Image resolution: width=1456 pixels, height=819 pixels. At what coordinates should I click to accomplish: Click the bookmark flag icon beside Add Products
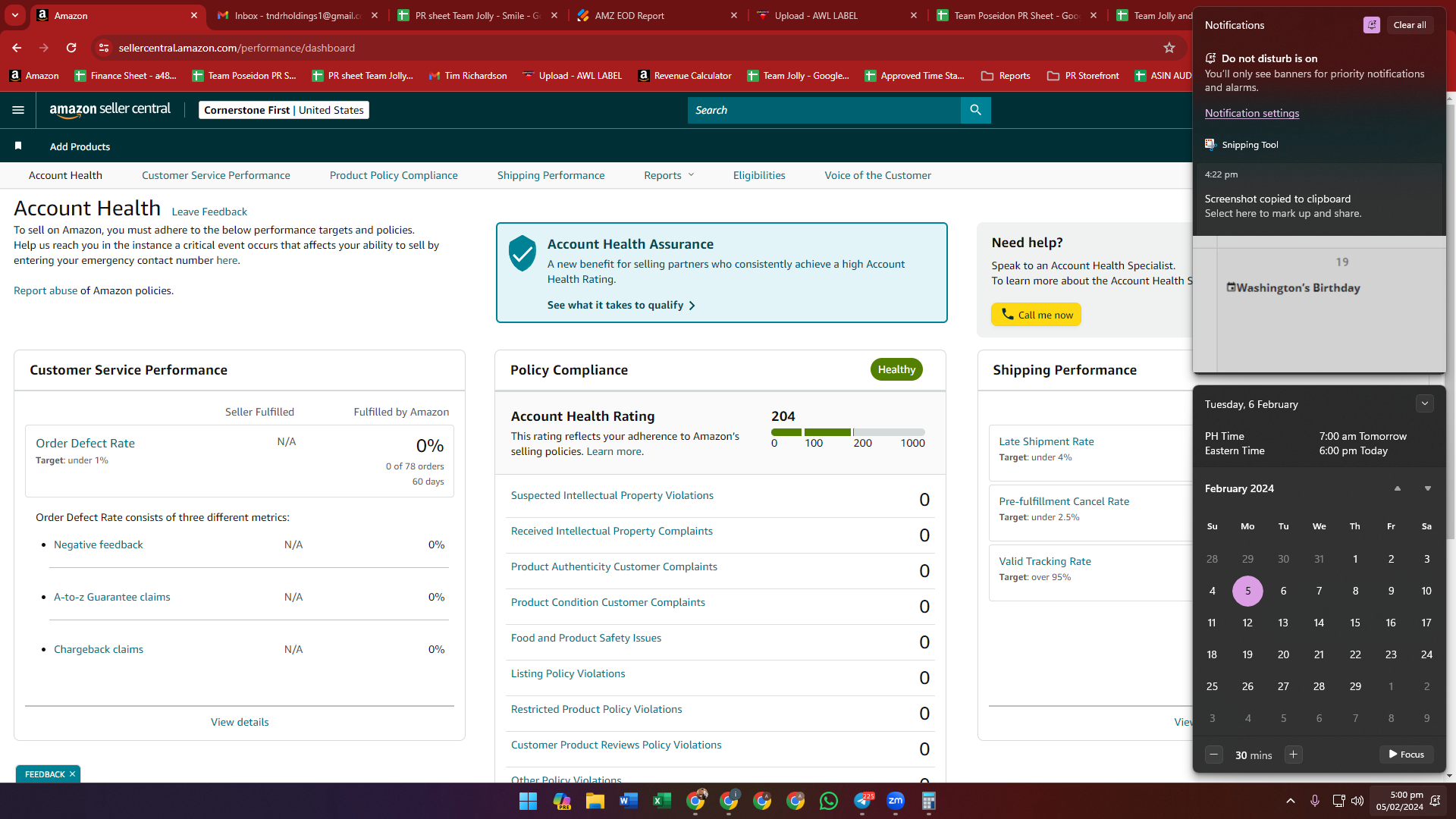pyautogui.click(x=18, y=146)
